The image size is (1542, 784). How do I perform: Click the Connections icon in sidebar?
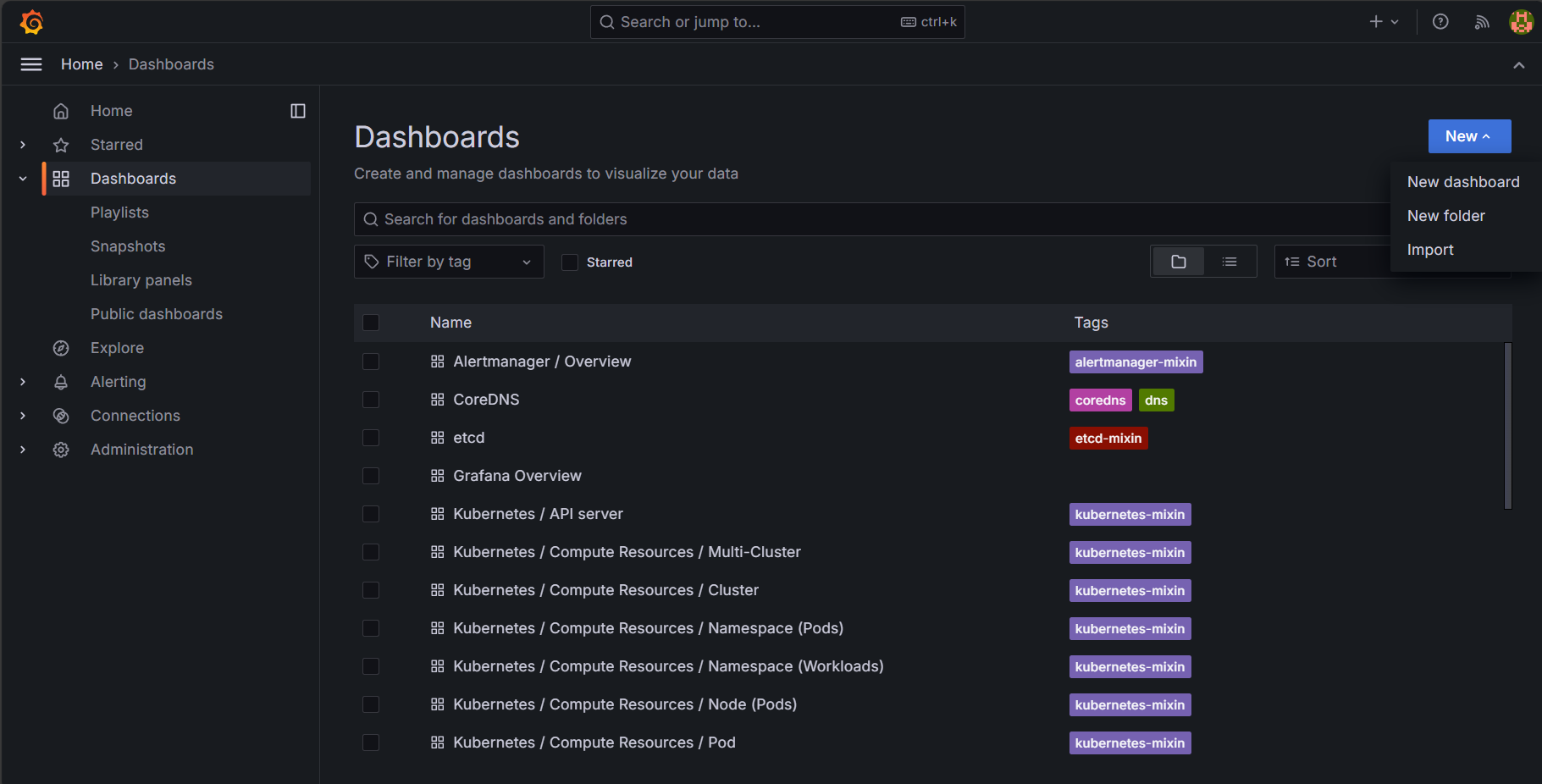[x=61, y=416]
